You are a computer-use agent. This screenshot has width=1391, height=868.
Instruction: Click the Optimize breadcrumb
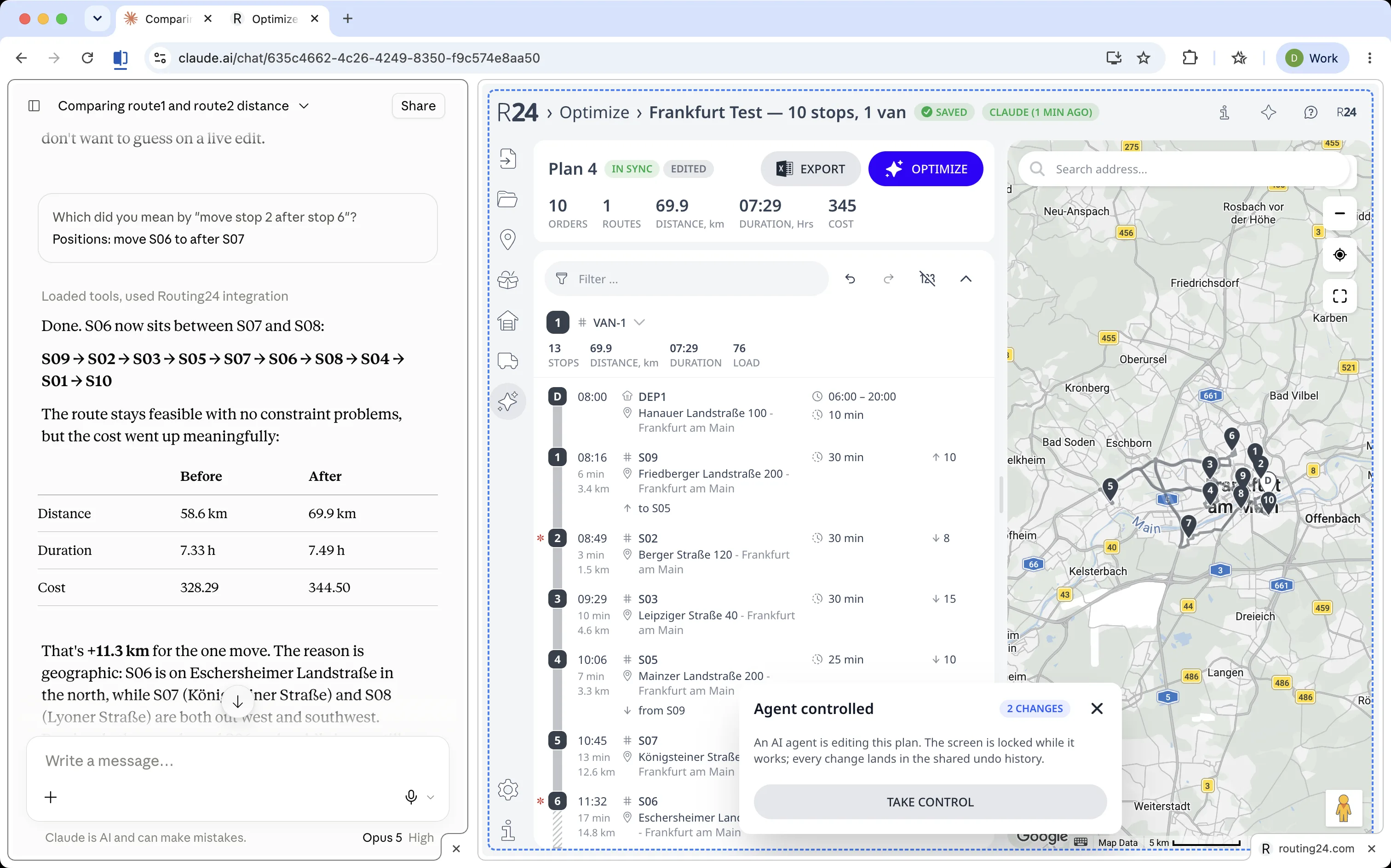[x=594, y=113]
